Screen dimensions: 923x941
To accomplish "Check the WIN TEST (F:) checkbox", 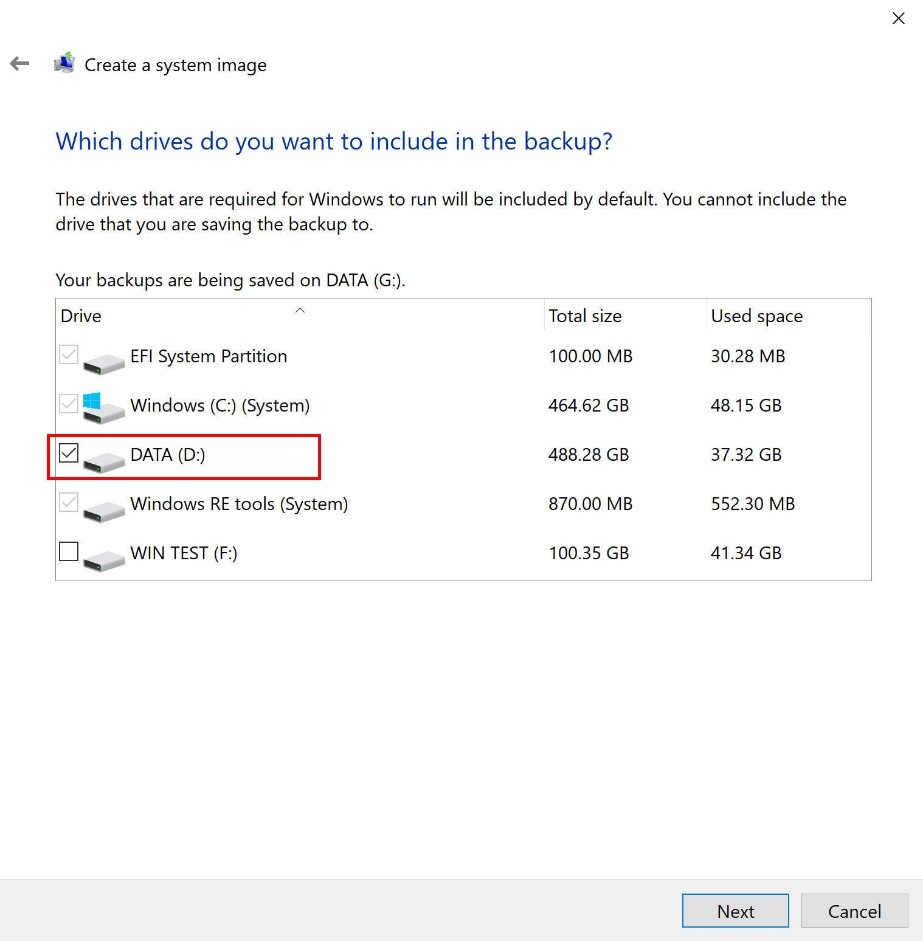I will 69,552.
